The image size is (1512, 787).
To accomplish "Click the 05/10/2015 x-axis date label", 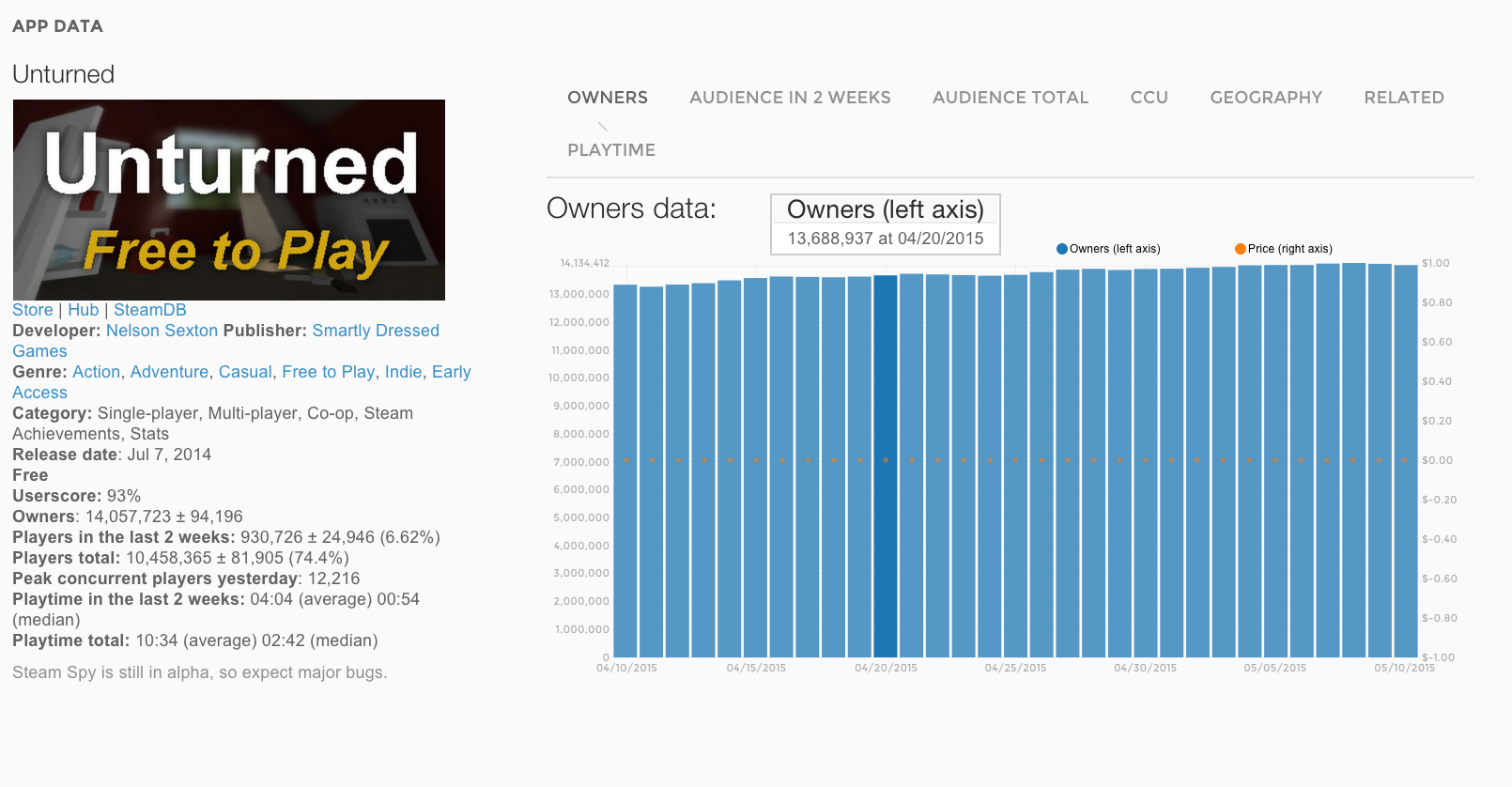I will point(1405,668).
